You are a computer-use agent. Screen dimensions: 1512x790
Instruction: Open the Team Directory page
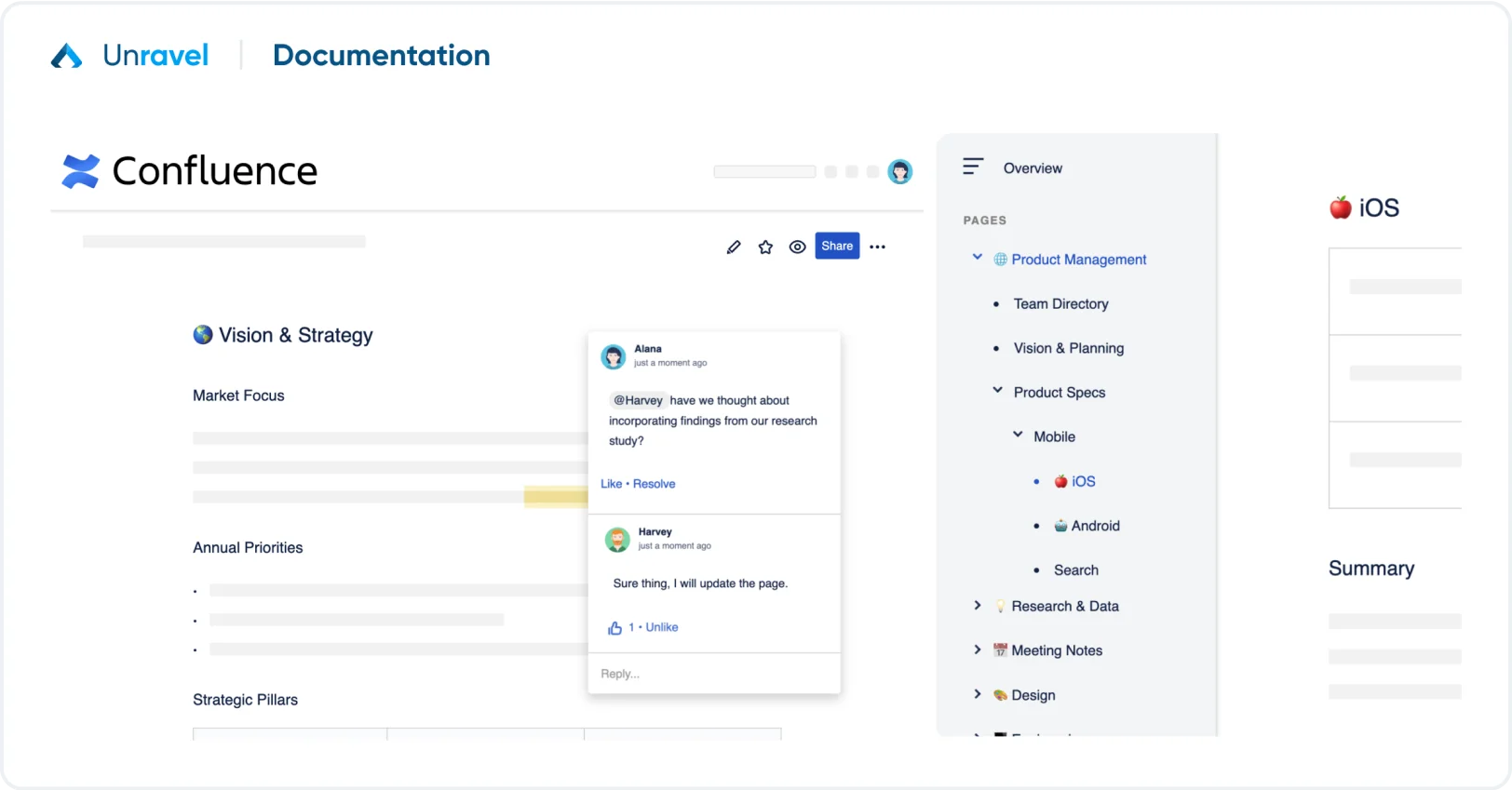1060,303
